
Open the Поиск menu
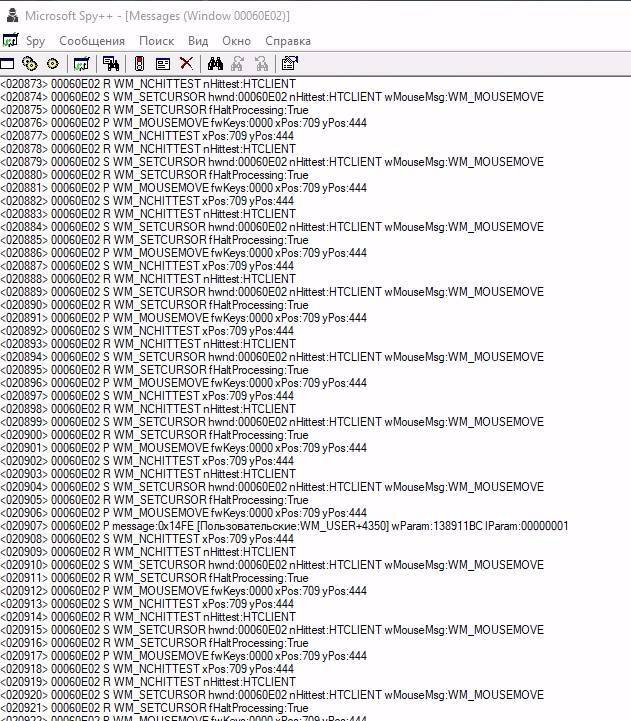click(156, 41)
